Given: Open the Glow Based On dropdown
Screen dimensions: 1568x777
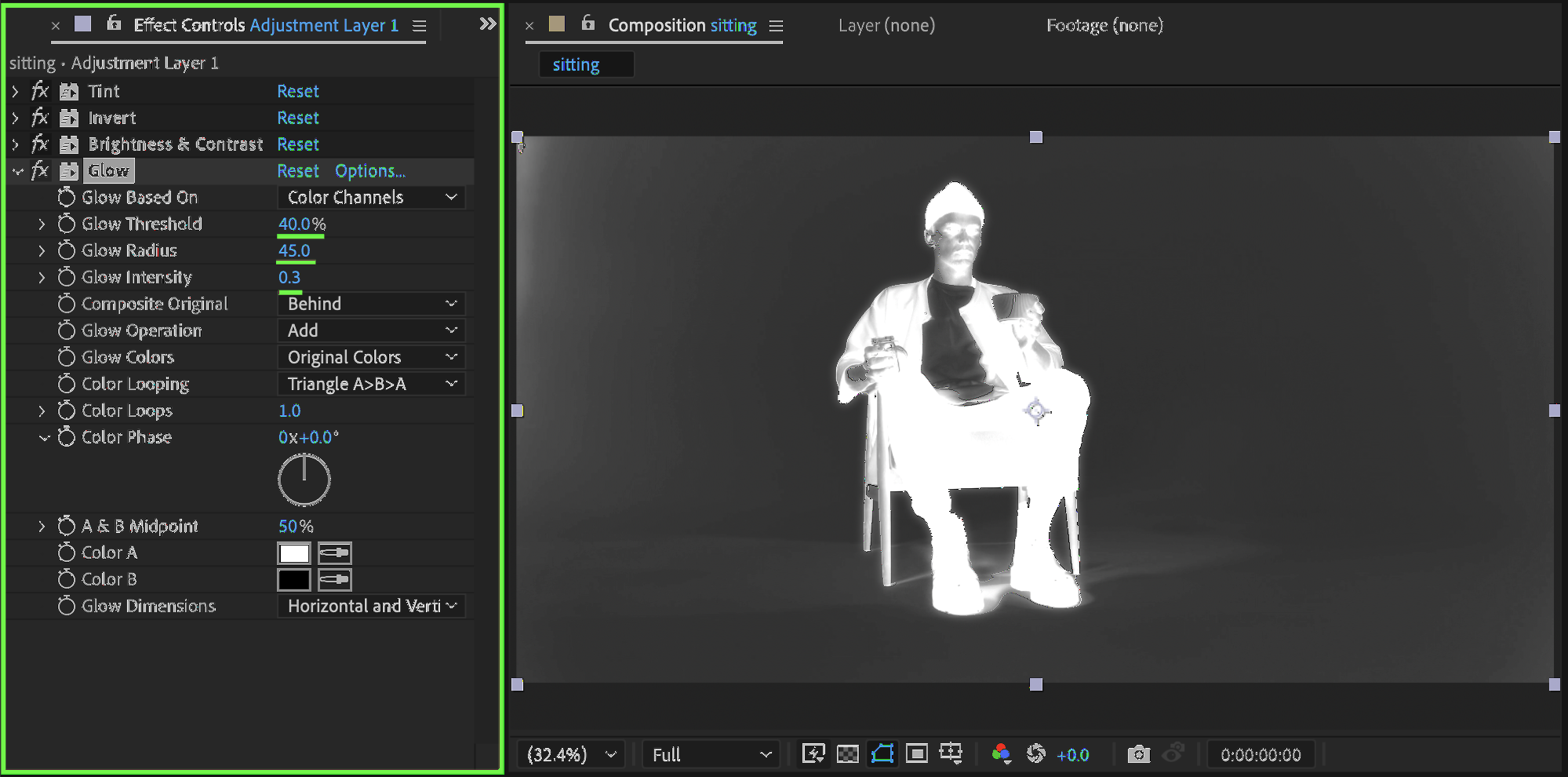Looking at the screenshot, I should (x=372, y=198).
